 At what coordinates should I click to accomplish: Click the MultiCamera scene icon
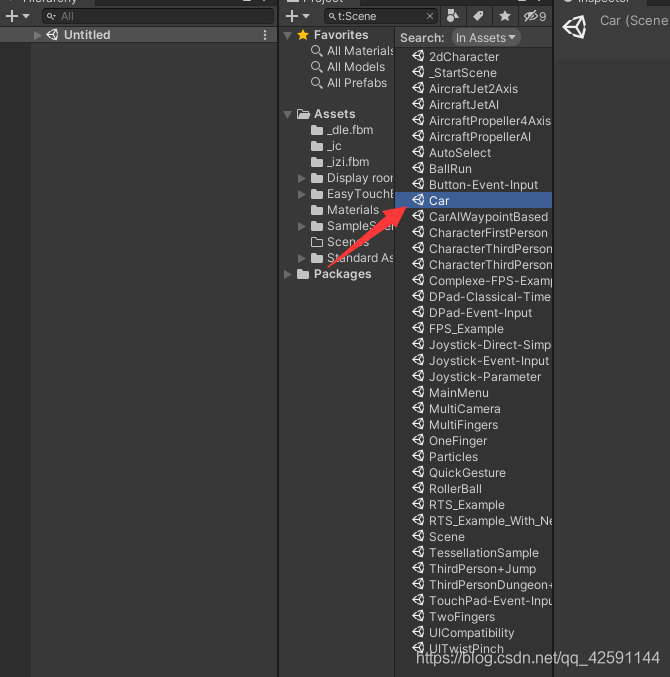coord(418,408)
